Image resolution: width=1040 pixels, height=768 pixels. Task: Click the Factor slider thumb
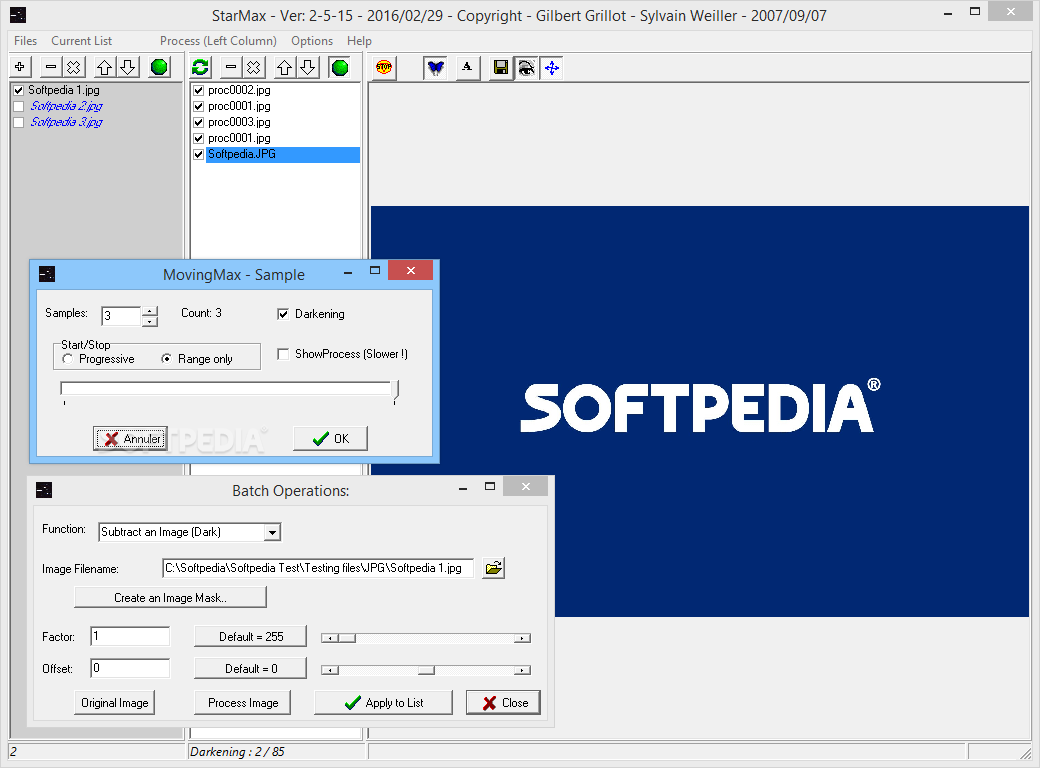(x=347, y=638)
